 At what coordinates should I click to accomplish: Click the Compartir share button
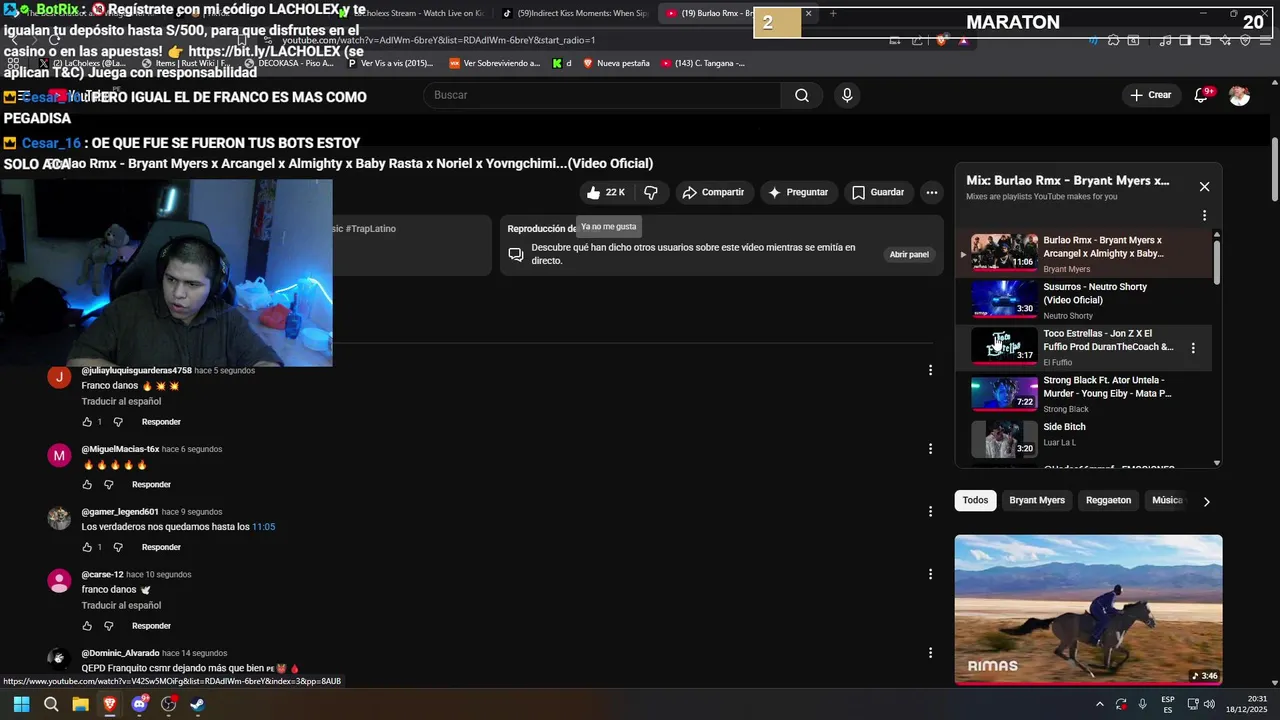(713, 192)
